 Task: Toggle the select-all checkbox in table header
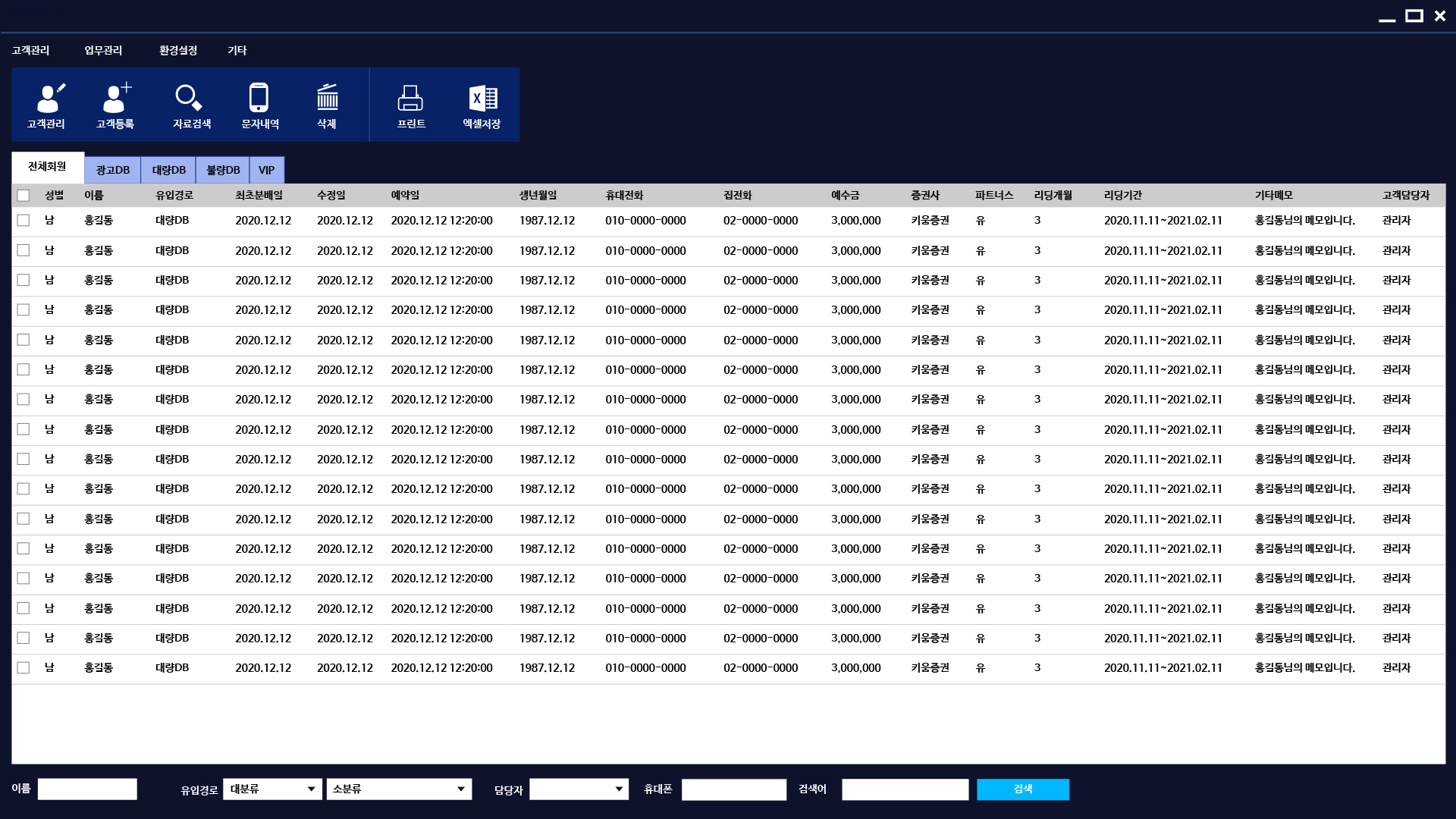[x=24, y=196]
